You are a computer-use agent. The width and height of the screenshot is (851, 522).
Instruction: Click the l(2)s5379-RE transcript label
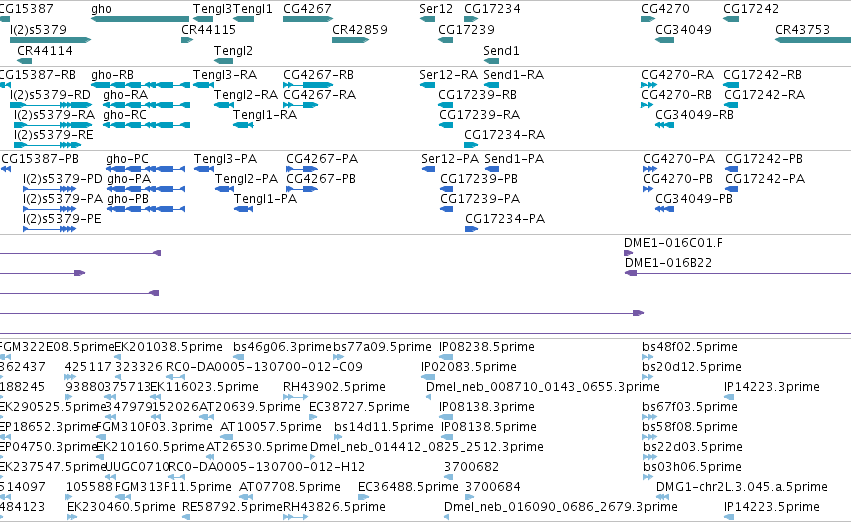(x=54, y=135)
